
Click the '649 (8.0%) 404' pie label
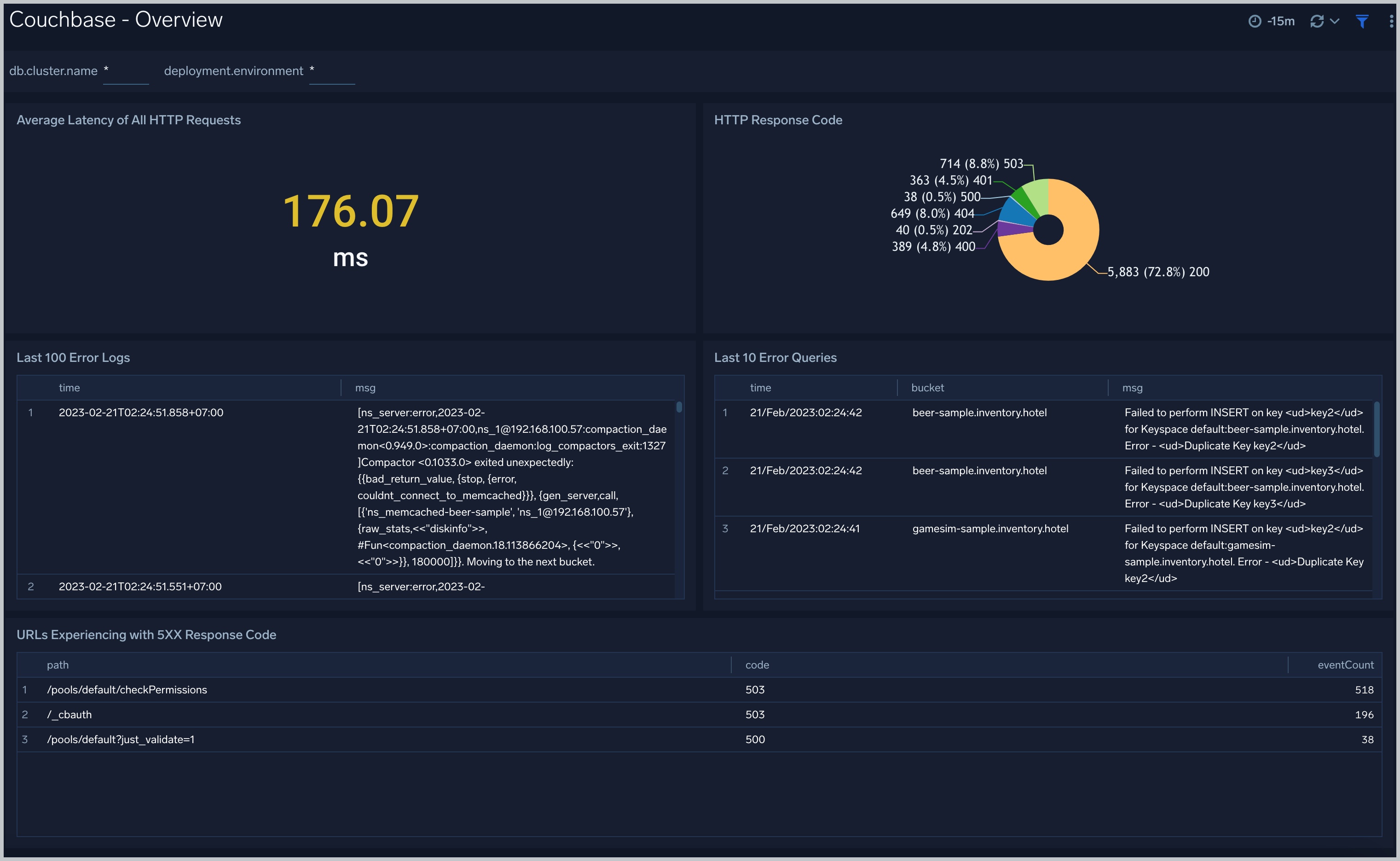pos(932,214)
